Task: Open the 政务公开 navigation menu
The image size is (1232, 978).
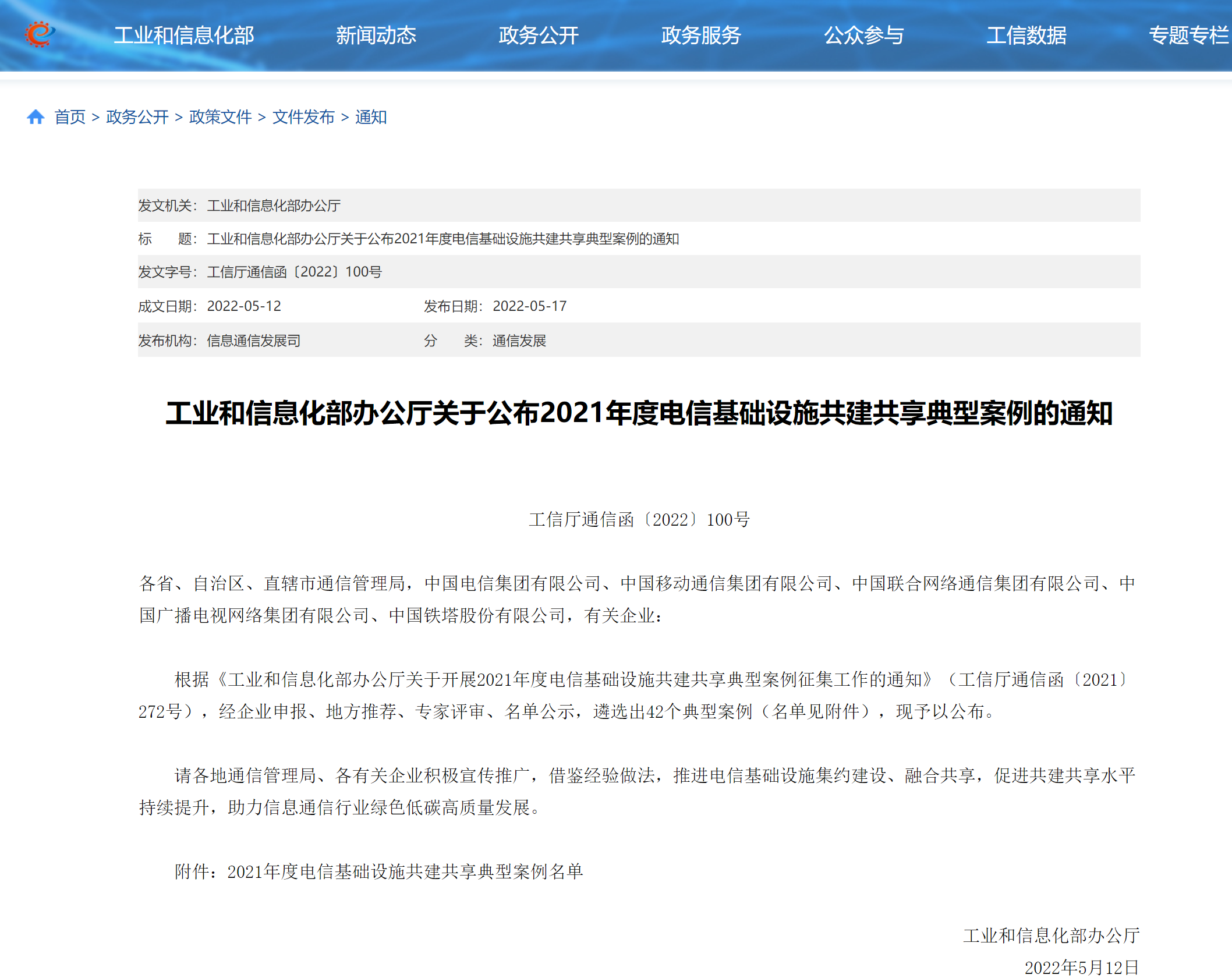Action: click(539, 36)
